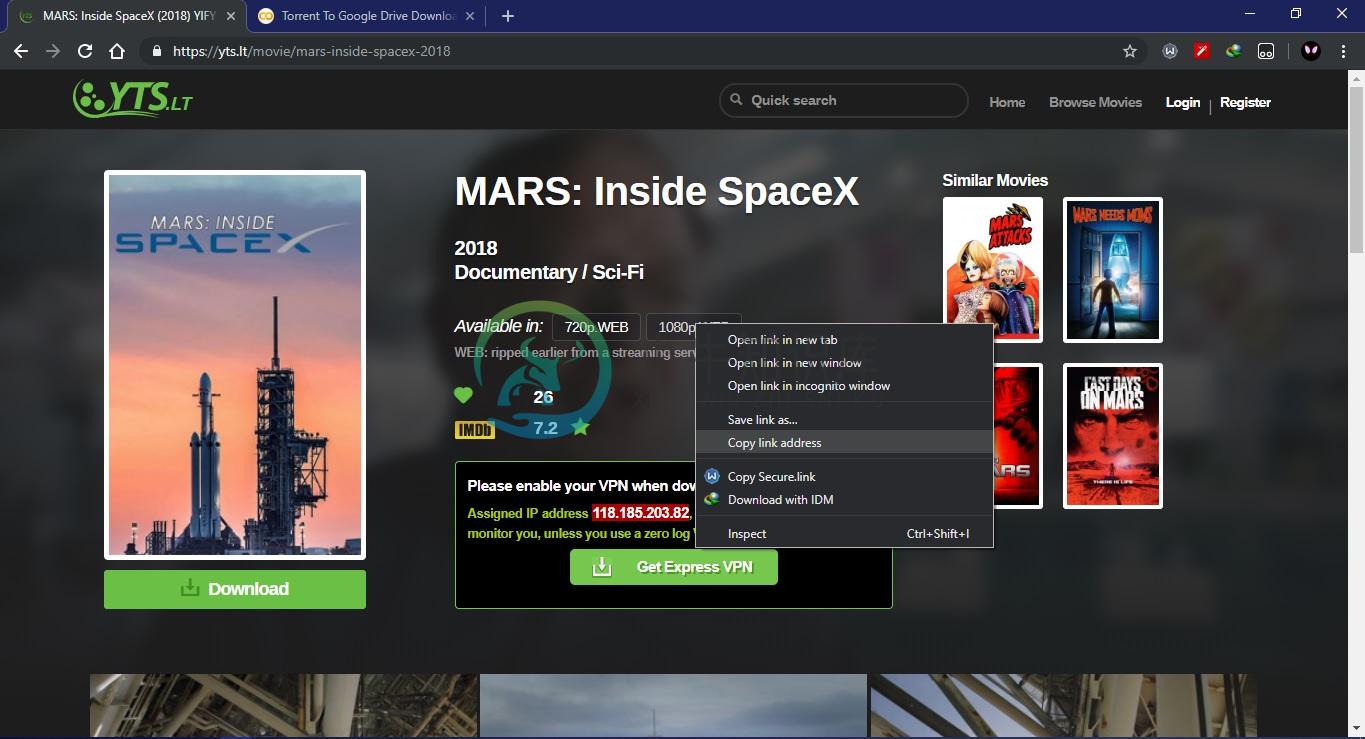
Task: Click the padlock site security icon
Action: click(x=156, y=51)
